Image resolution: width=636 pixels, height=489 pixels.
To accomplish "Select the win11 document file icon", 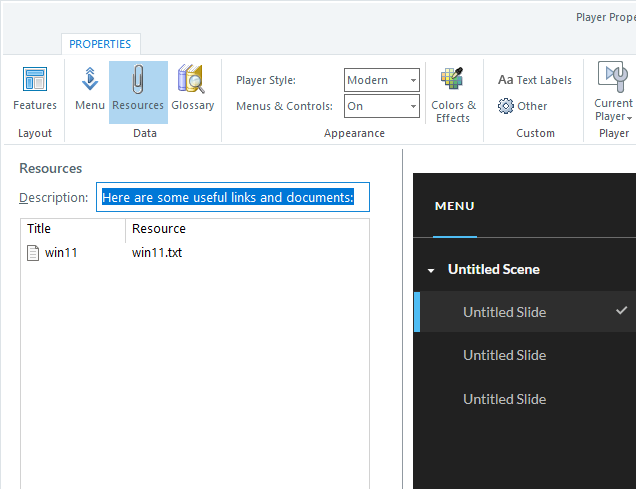I will point(33,253).
